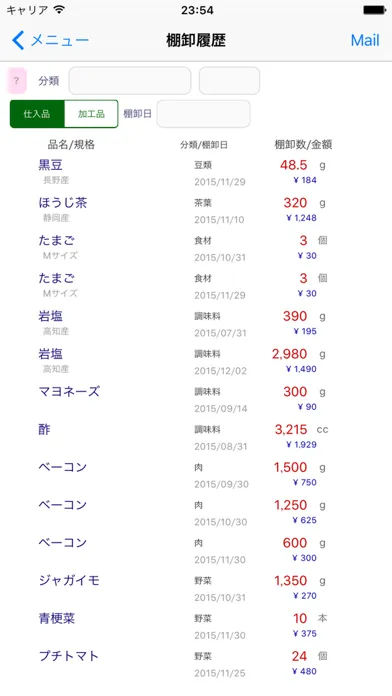Open the 分類 category selection field
The image size is (392, 696).
[x=130, y=81]
